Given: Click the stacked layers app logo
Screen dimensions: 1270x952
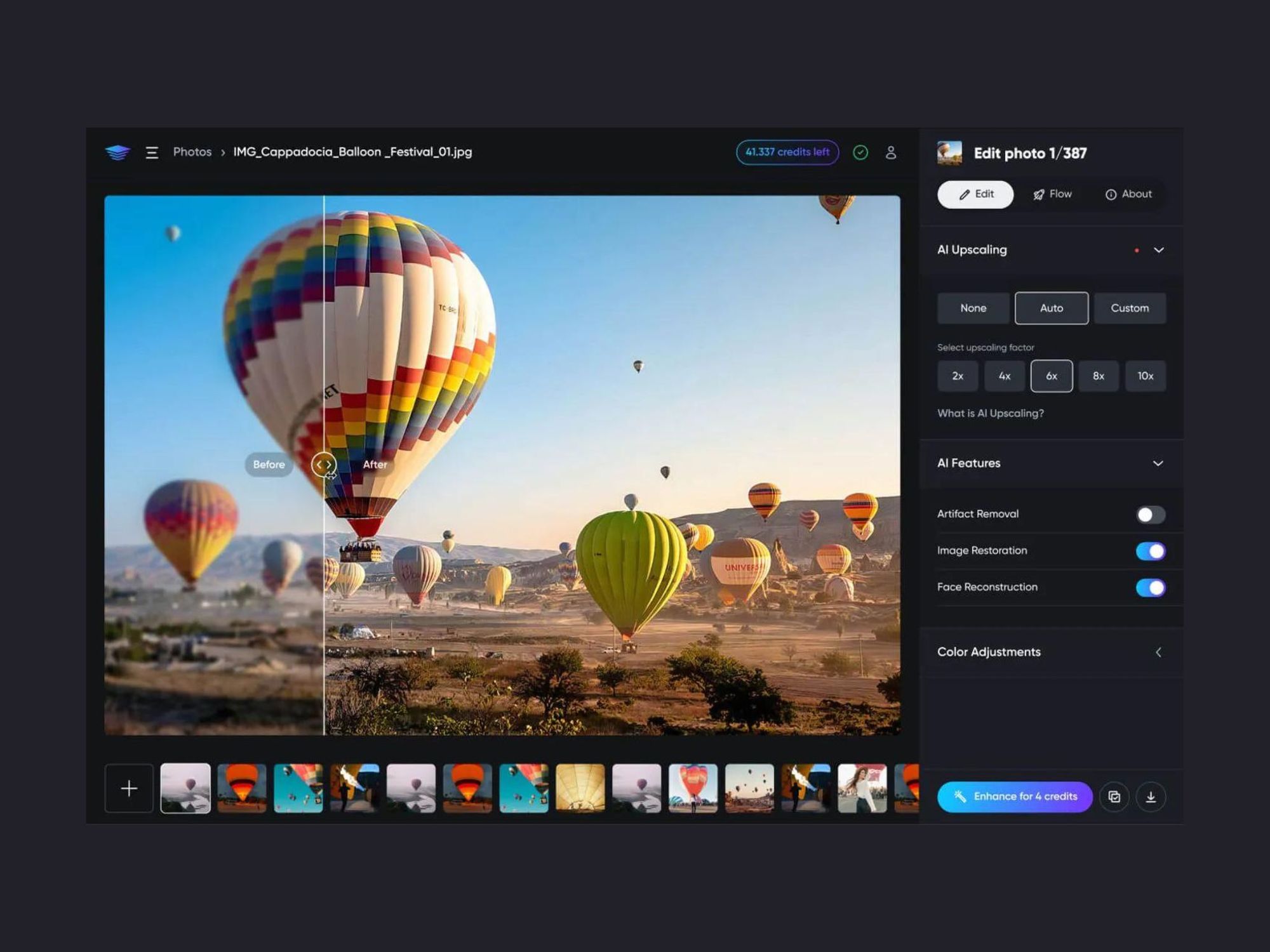Looking at the screenshot, I should click(117, 152).
